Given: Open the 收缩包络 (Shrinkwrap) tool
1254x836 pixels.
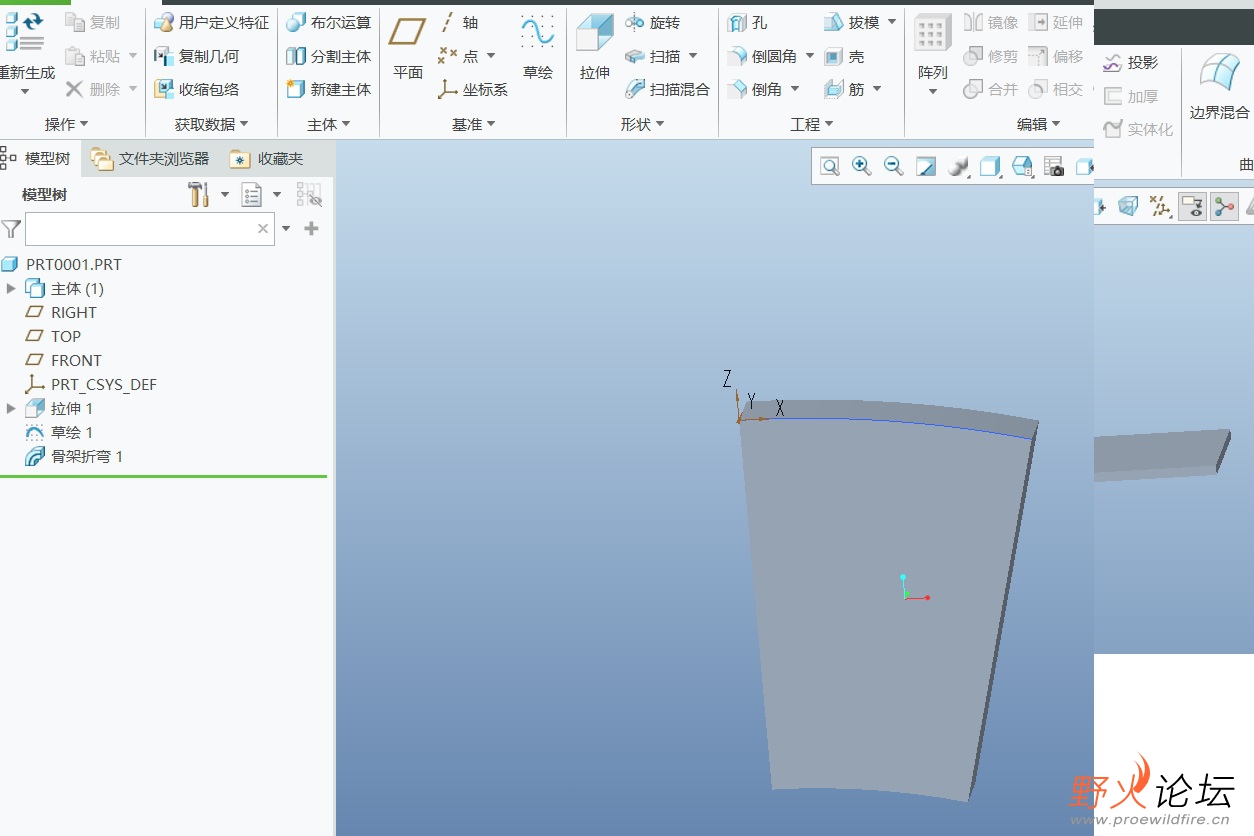Looking at the screenshot, I should (x=196, y=89).
